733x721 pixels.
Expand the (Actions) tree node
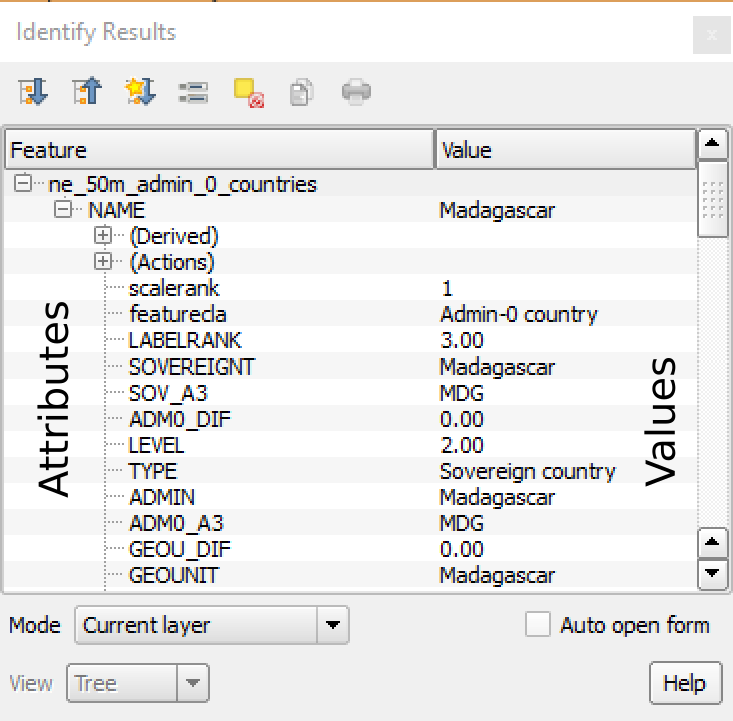[102, 262]
